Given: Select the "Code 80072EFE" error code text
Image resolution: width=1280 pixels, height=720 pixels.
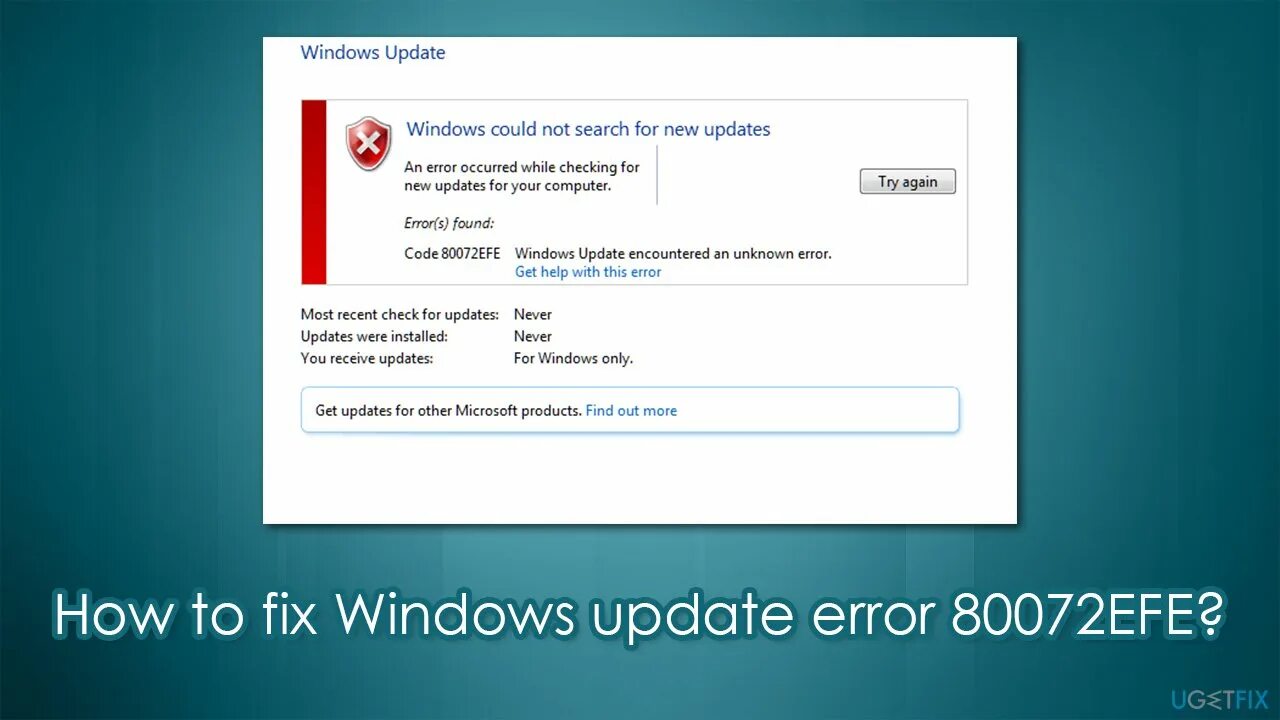Looking at the screenshot, I should [452, 253].
